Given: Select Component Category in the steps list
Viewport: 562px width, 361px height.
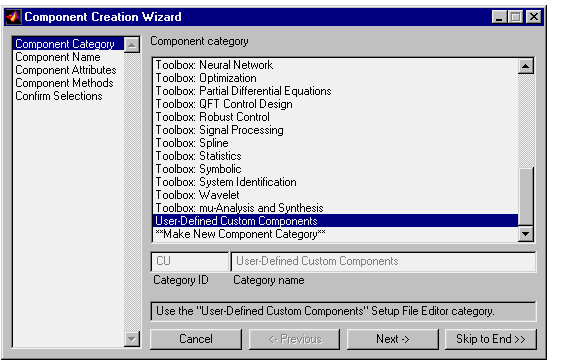Looking at the screenshot, I should point(68,44).
